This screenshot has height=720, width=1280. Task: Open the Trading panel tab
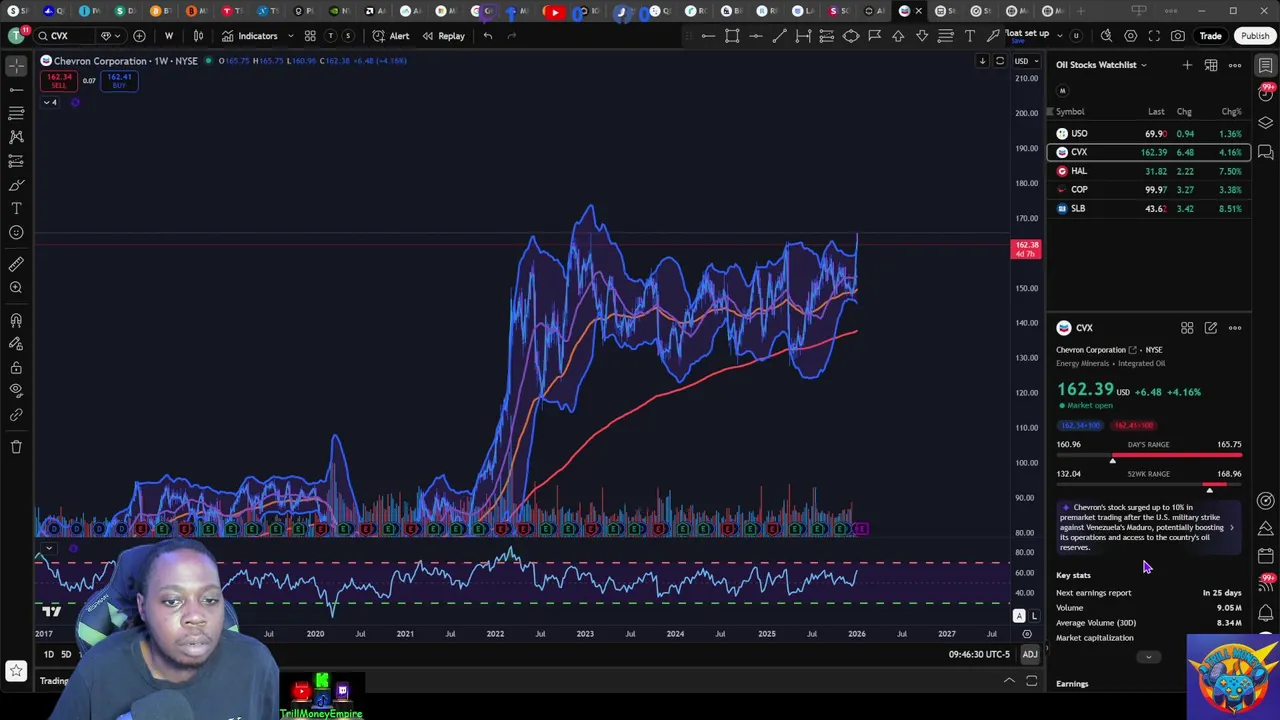(55, 681)
